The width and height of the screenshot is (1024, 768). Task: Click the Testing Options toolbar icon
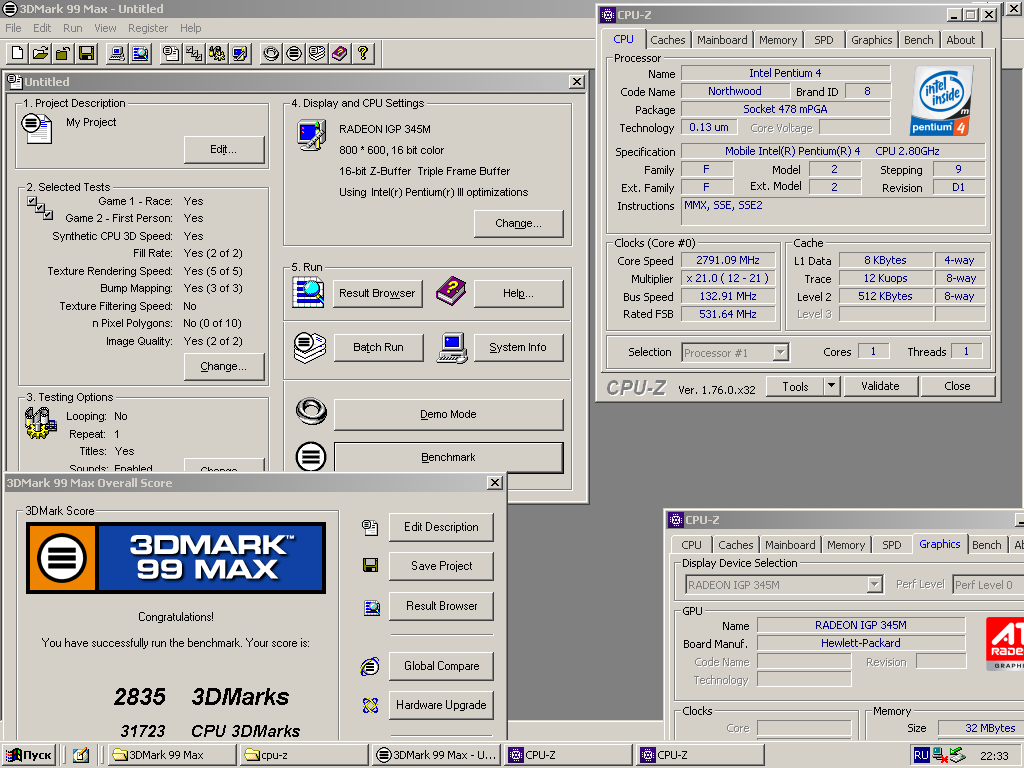[x=217, y=53]
